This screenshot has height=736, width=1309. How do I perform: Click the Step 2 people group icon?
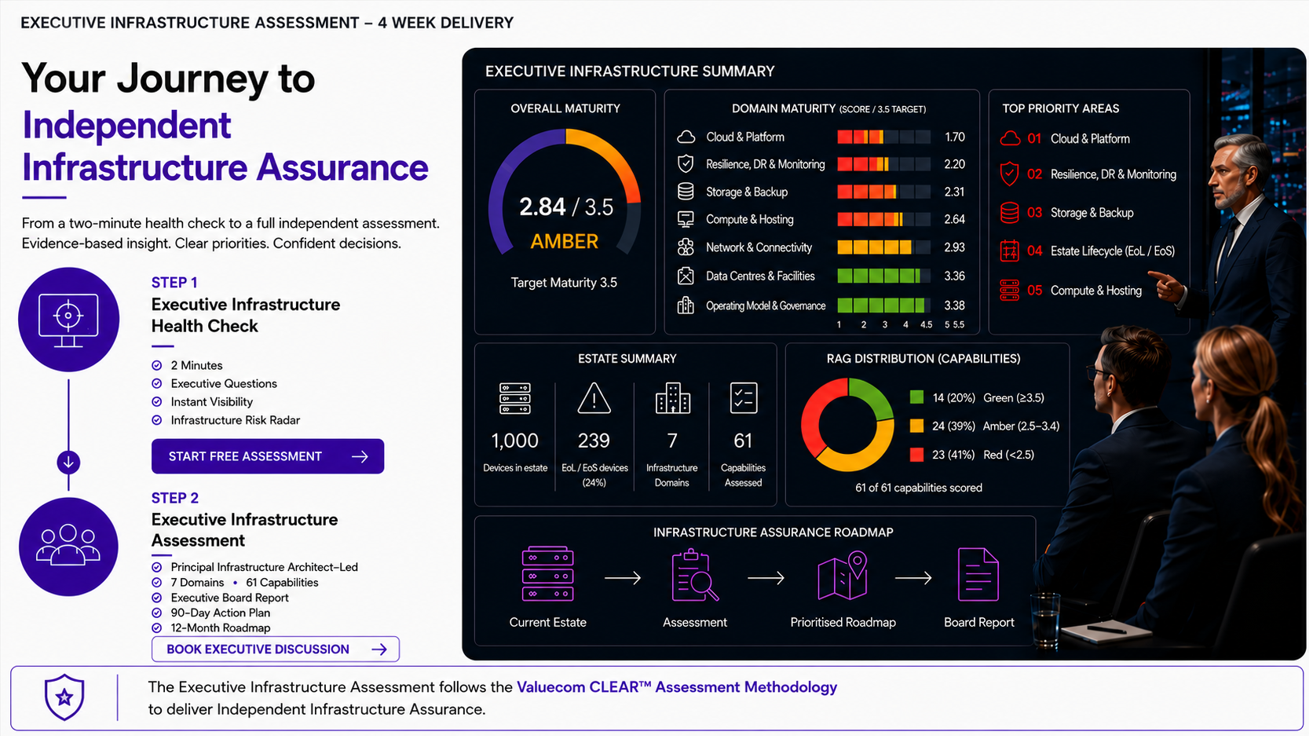coord(68,546)
